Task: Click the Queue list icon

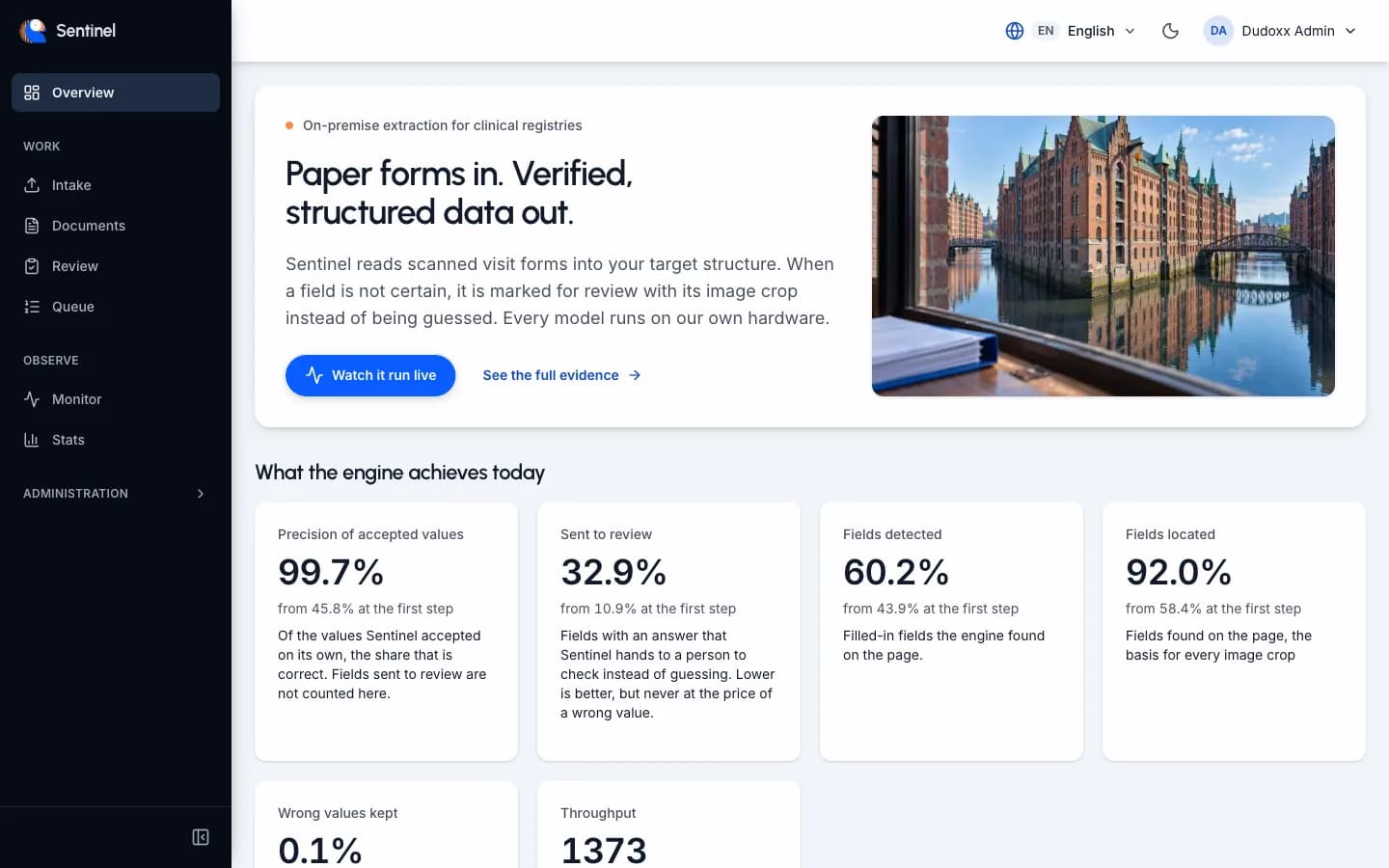Action: click(32, 307)
